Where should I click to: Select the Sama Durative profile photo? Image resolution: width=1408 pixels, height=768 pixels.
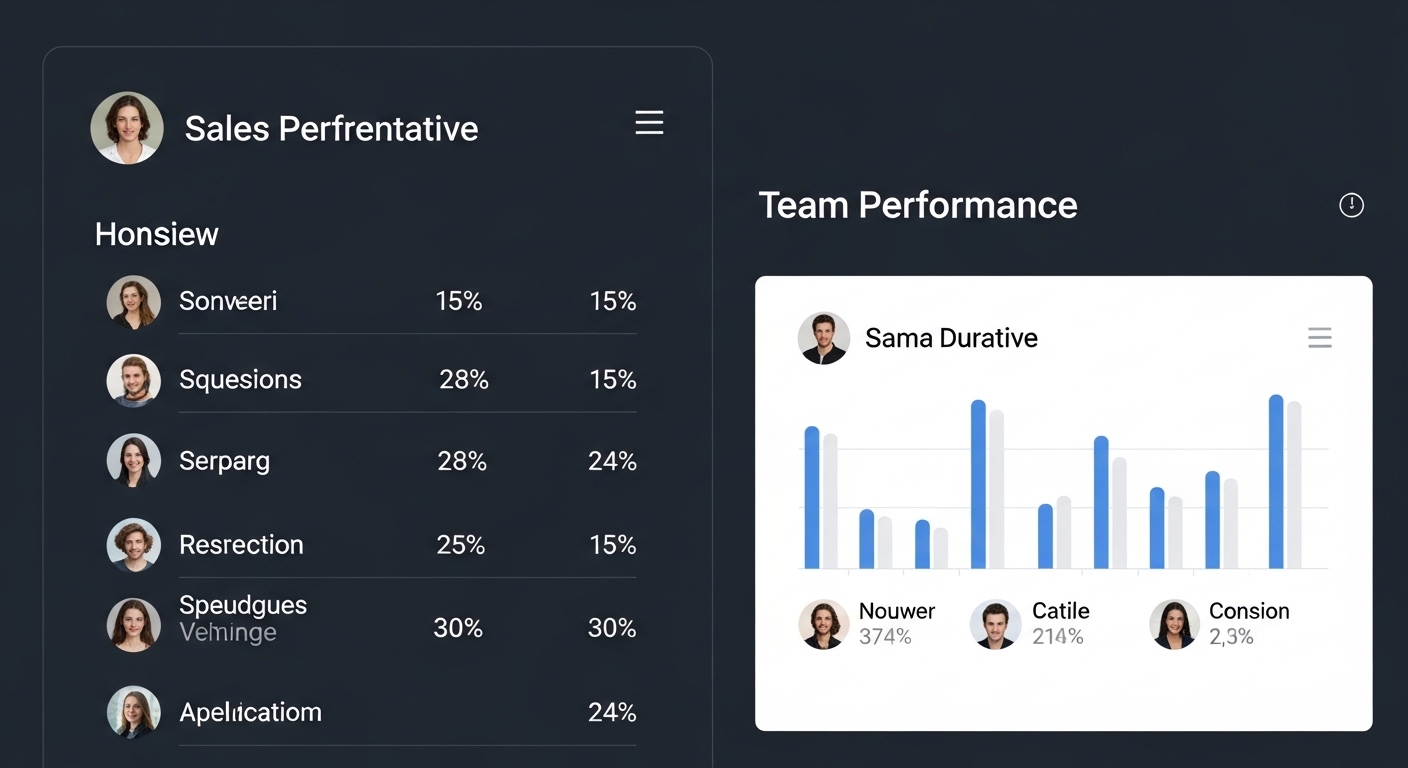coord(824,338)
